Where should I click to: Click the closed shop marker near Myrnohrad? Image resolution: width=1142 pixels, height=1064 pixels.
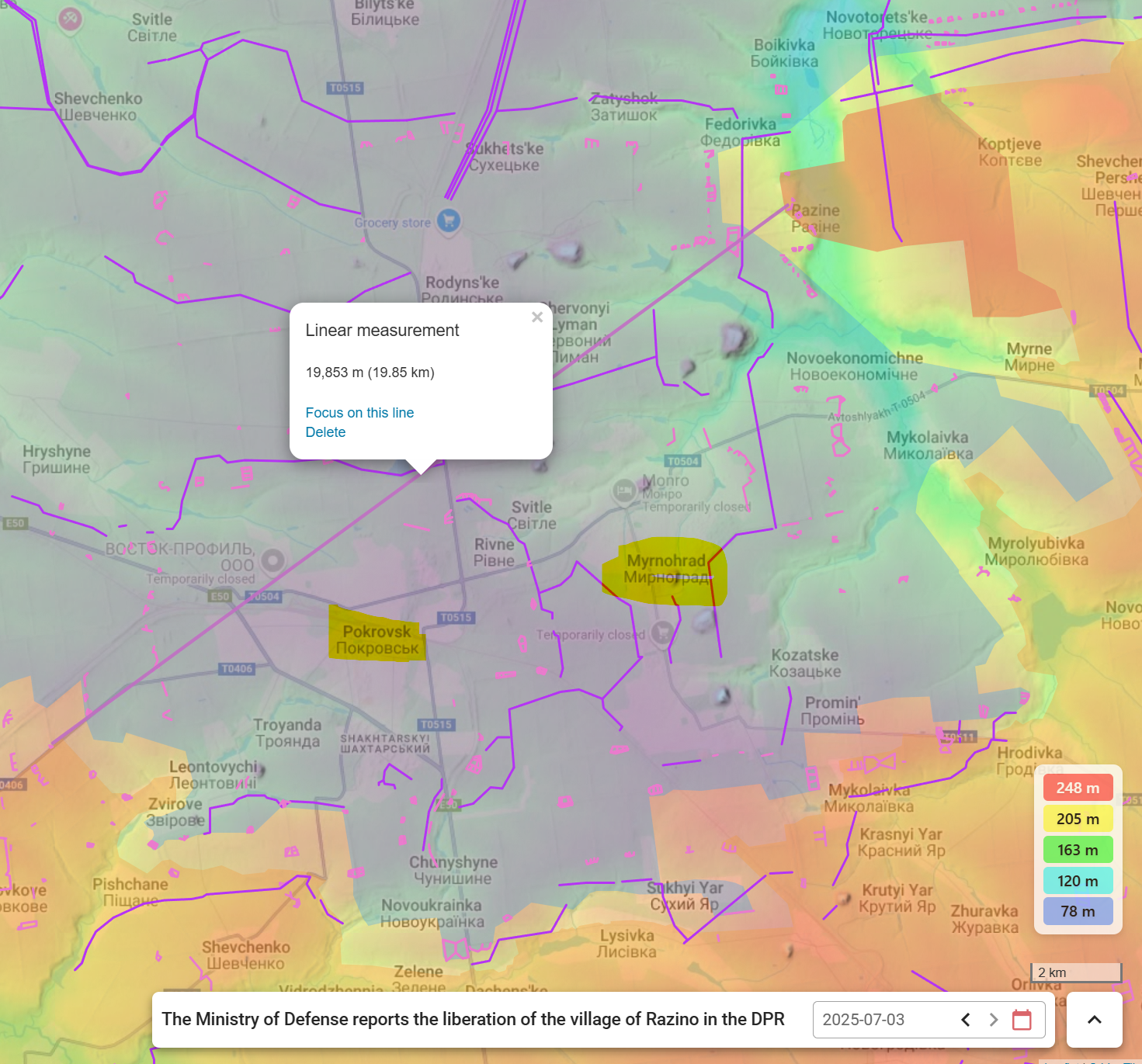(x=661, y=633)
